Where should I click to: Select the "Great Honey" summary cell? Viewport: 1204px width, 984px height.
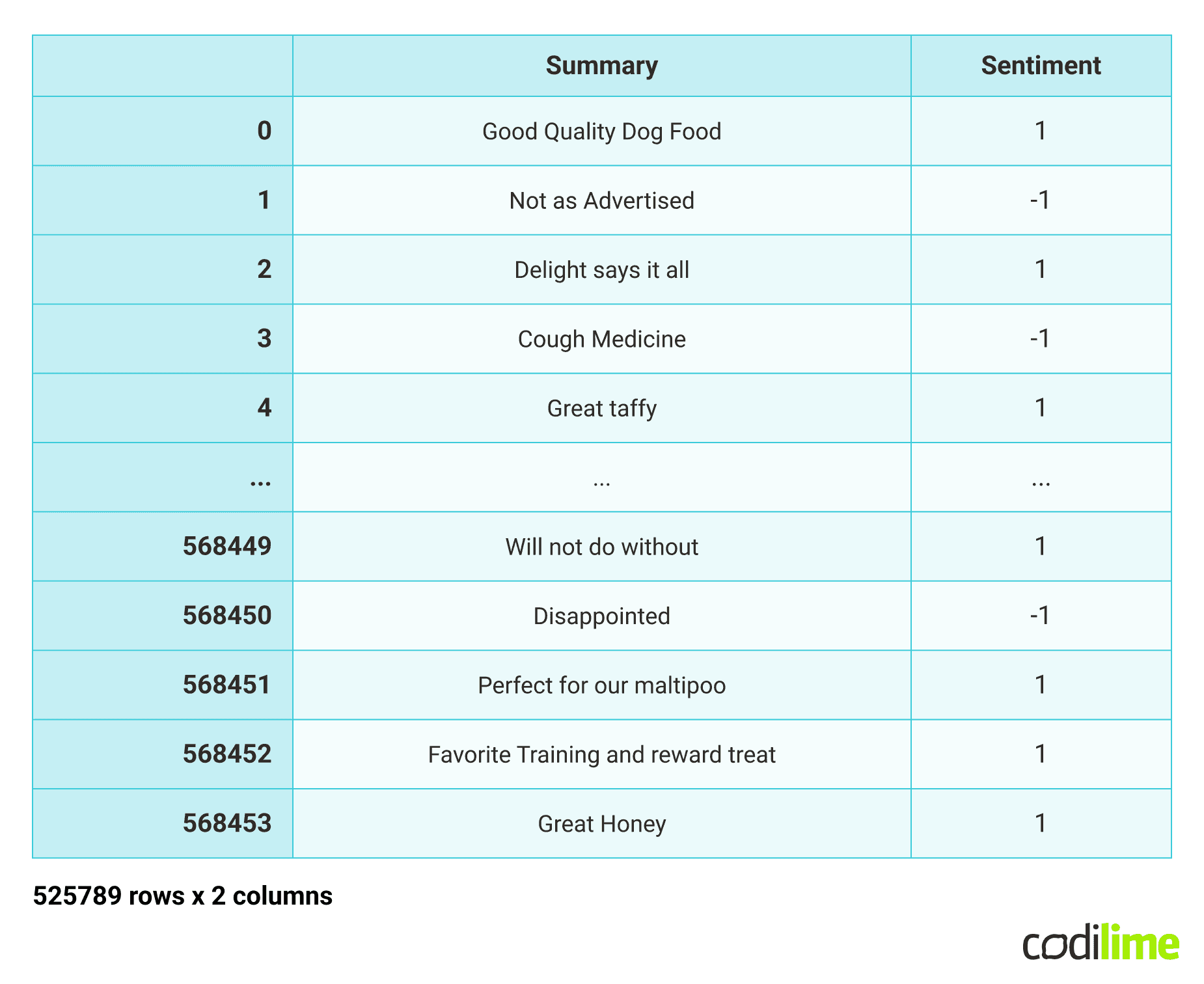[601, 824]
